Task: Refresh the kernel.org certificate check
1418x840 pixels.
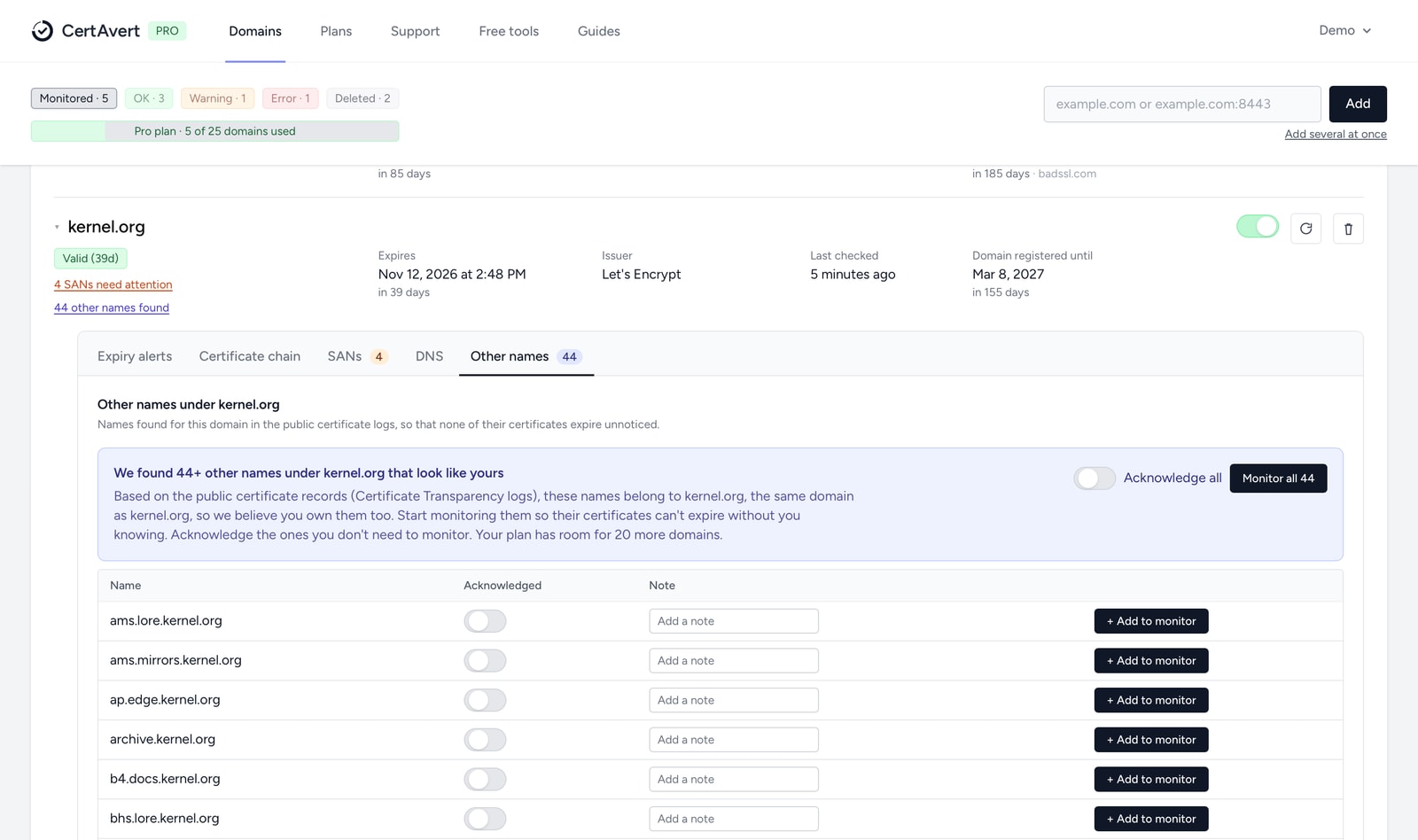Action: click(1305, 229)
